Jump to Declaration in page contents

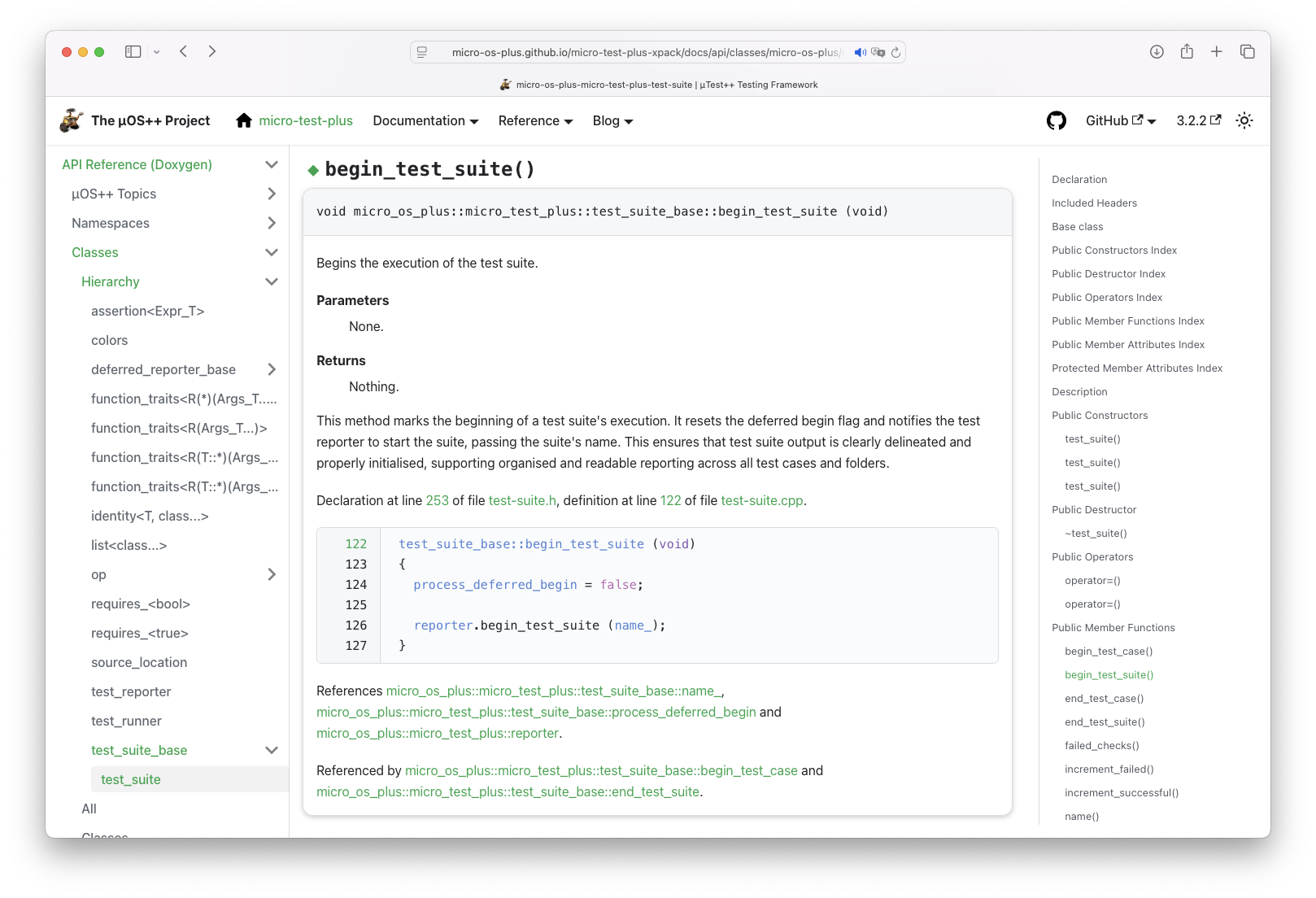coord(1079,180)
